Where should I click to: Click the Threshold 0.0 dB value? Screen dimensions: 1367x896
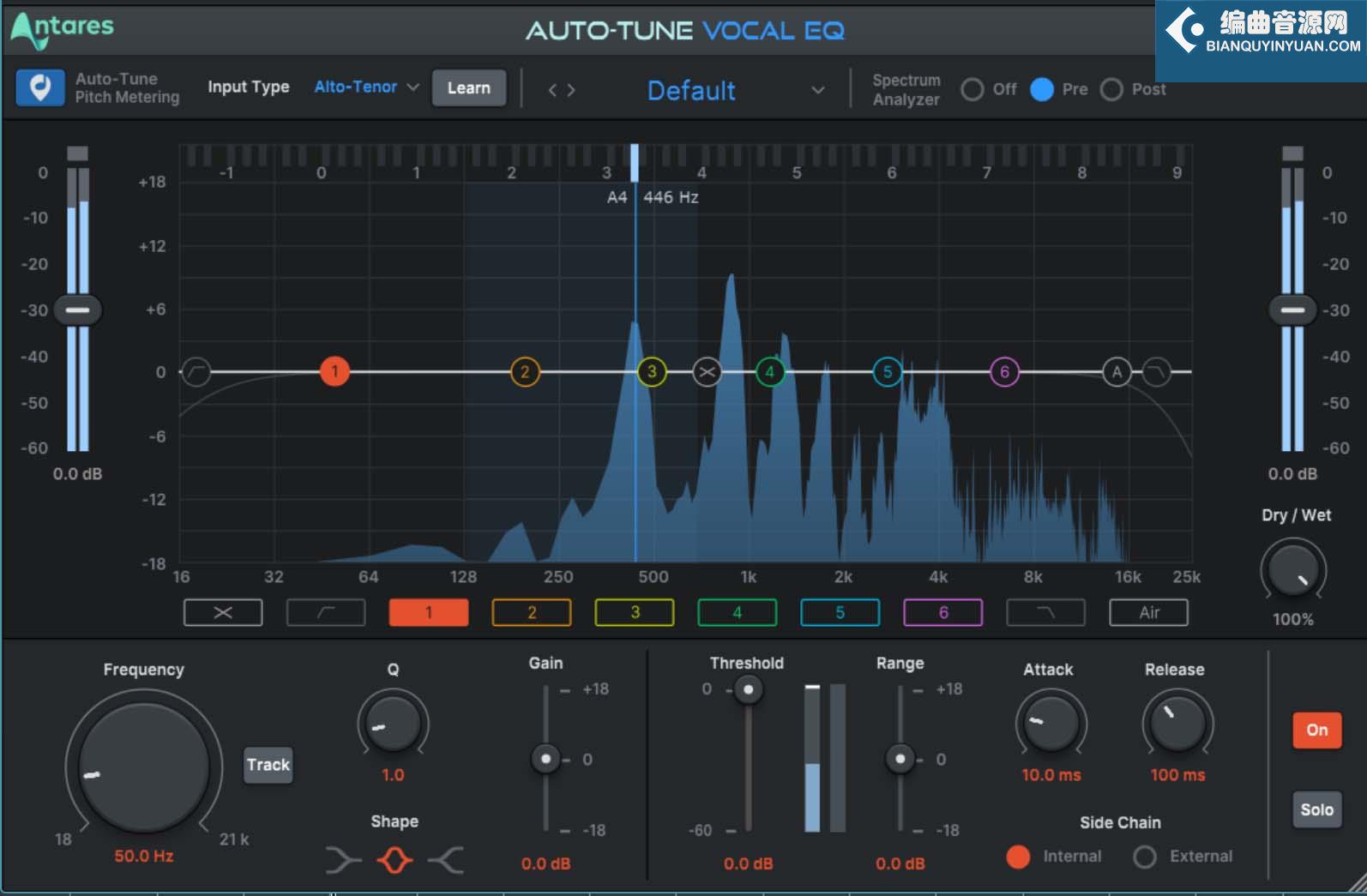[748, 863]
